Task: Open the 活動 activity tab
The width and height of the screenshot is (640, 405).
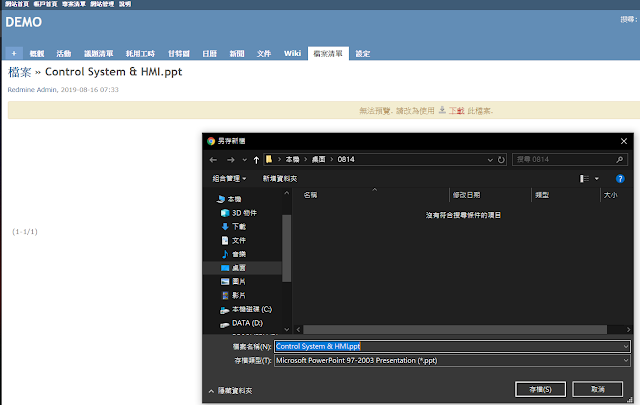Action: [x=64, y=53]
